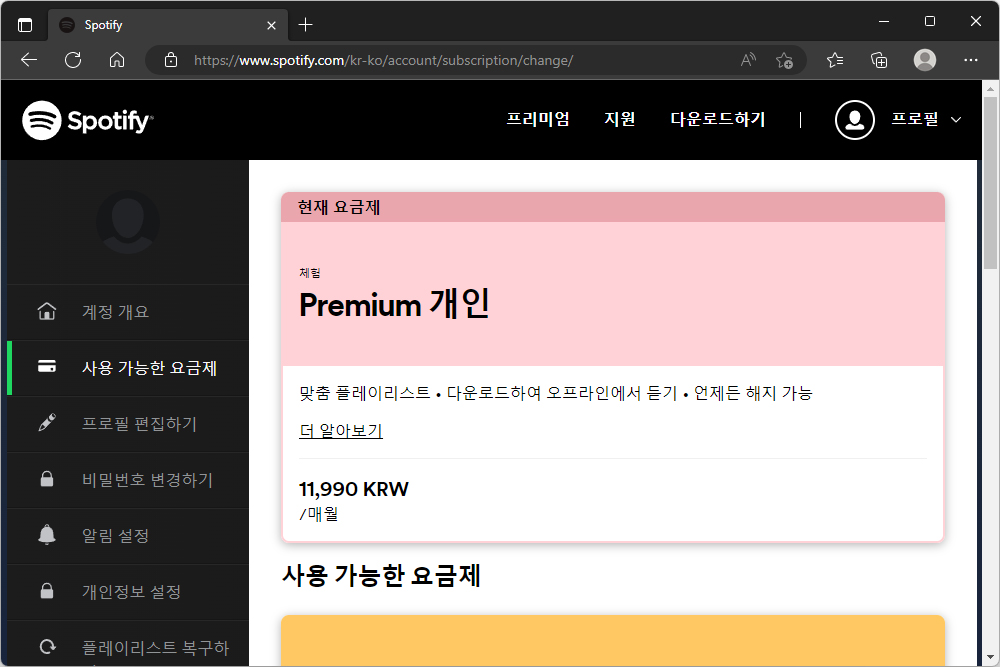Go to 계정 개요 in the sidebar
The height and width of the screenshot is (667, 1000).
tap(115, 312)
